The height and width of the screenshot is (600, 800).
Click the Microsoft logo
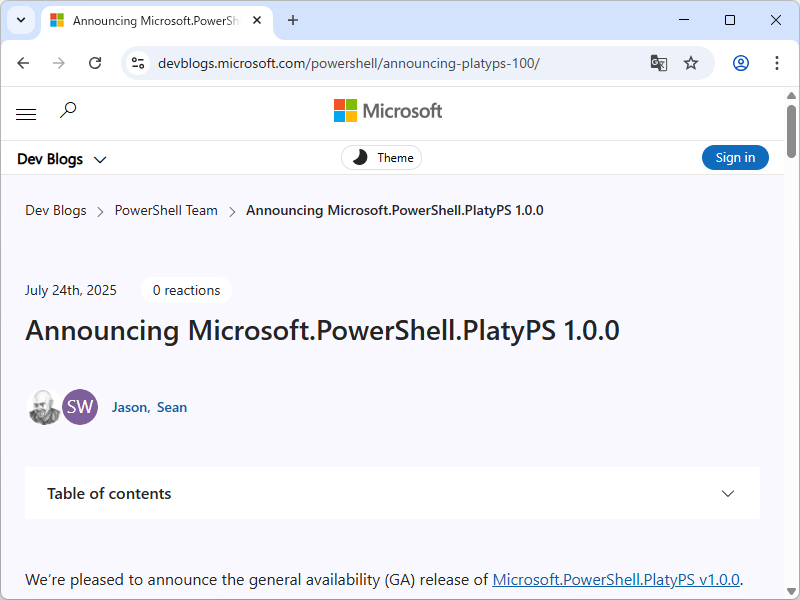tap(388, 111)
